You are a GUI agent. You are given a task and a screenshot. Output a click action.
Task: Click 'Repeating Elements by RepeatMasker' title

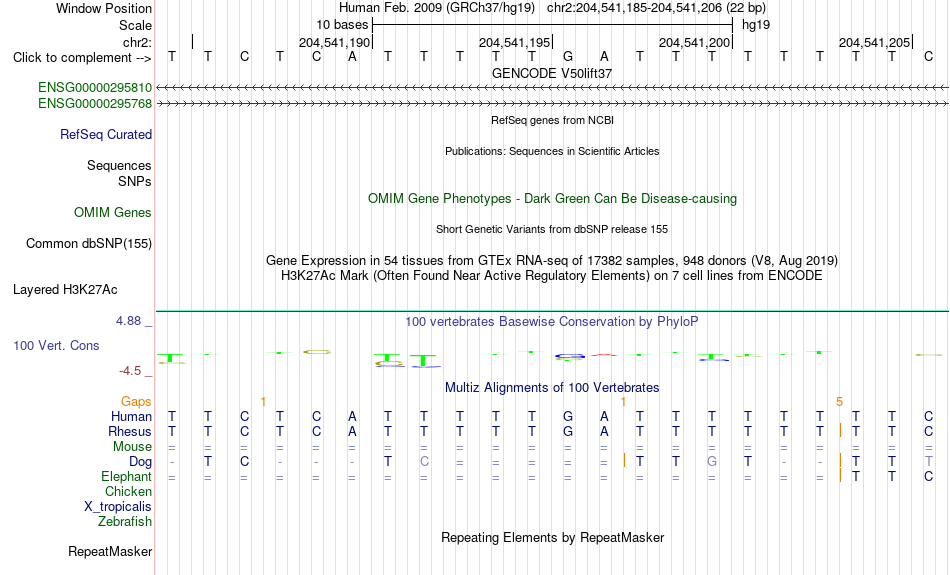[x=553, y=537]
